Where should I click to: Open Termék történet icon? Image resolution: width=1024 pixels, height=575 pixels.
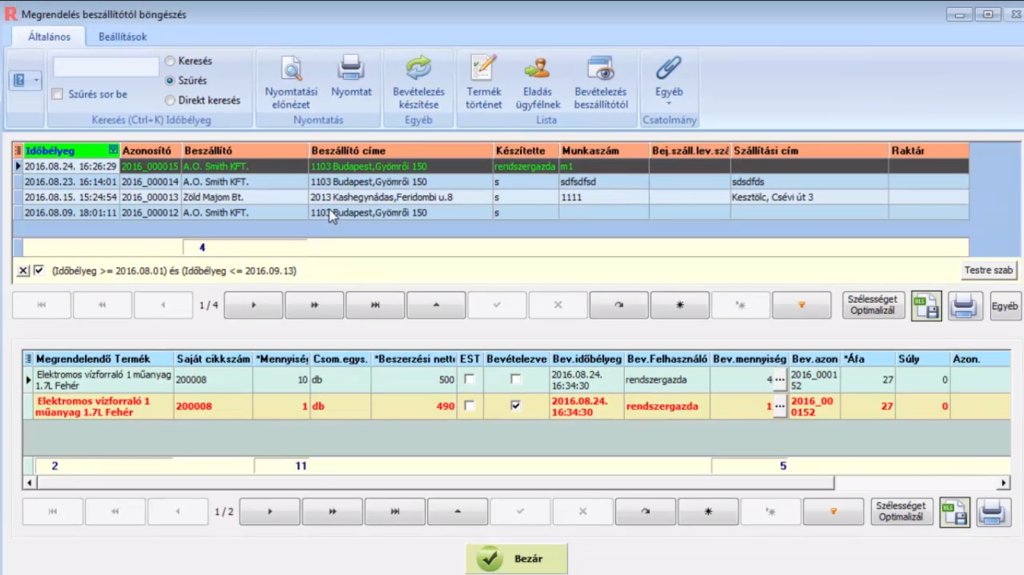point(484,79)
